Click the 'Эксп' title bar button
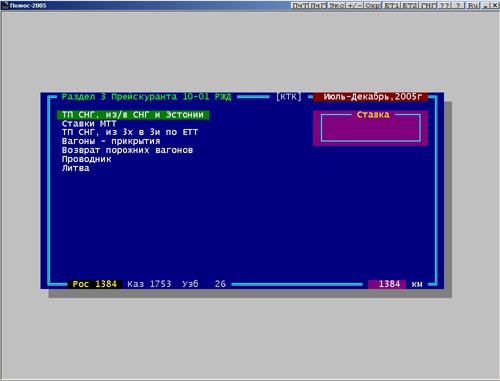This screenshot has width=500, height=381. 337,5
